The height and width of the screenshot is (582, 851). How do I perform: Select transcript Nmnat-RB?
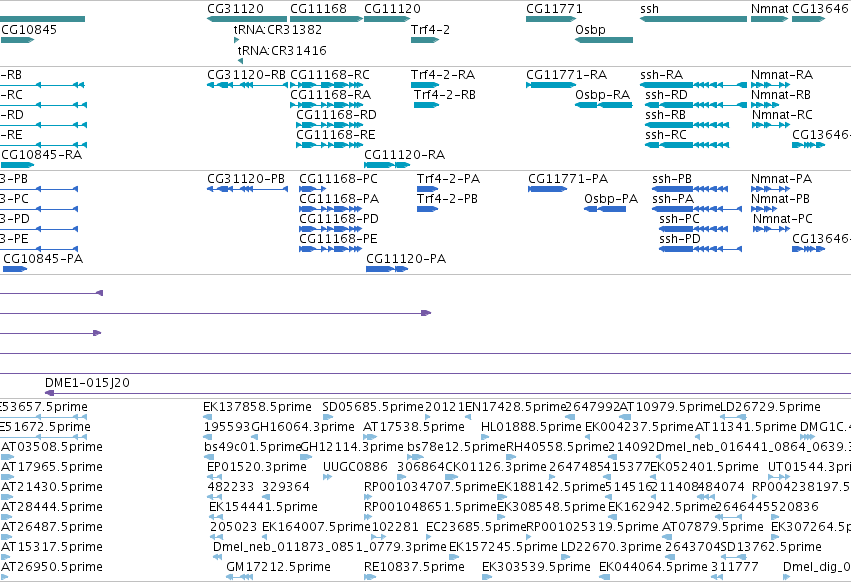point(781,95)
